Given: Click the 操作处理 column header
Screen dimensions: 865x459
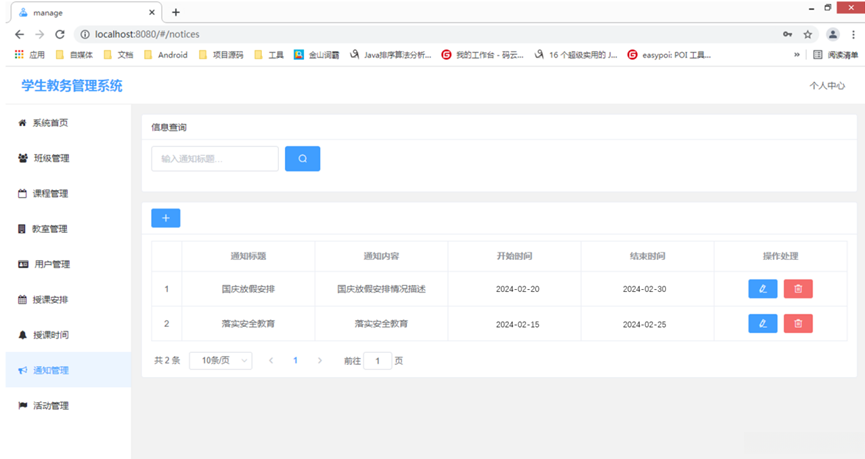Looking at the screenshot, I should click(x=781, y=256).
